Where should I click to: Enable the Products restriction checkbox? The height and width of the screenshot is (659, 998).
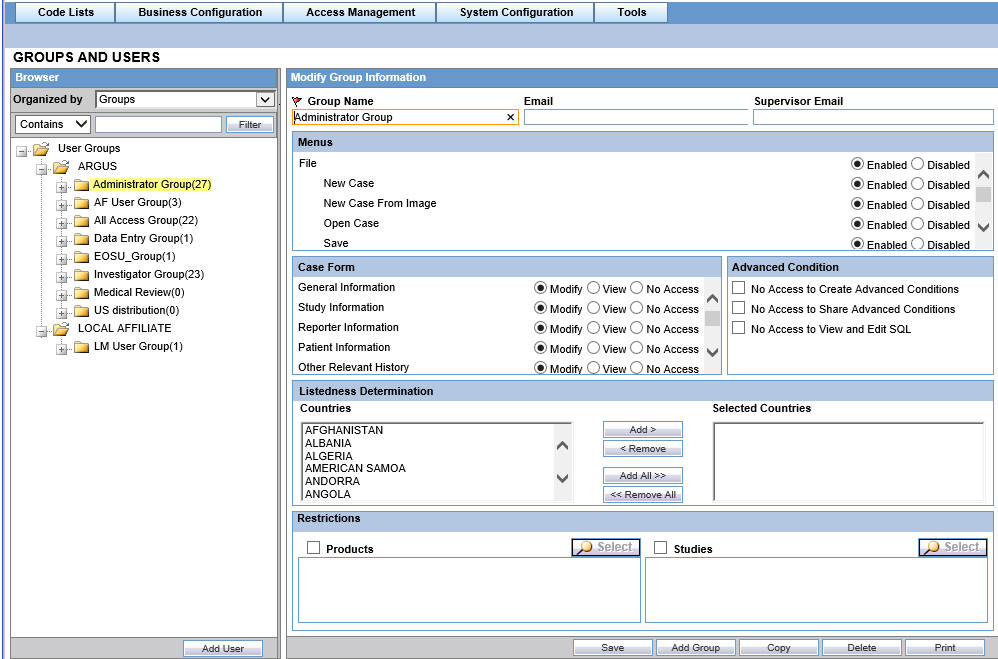pos(314,548)
